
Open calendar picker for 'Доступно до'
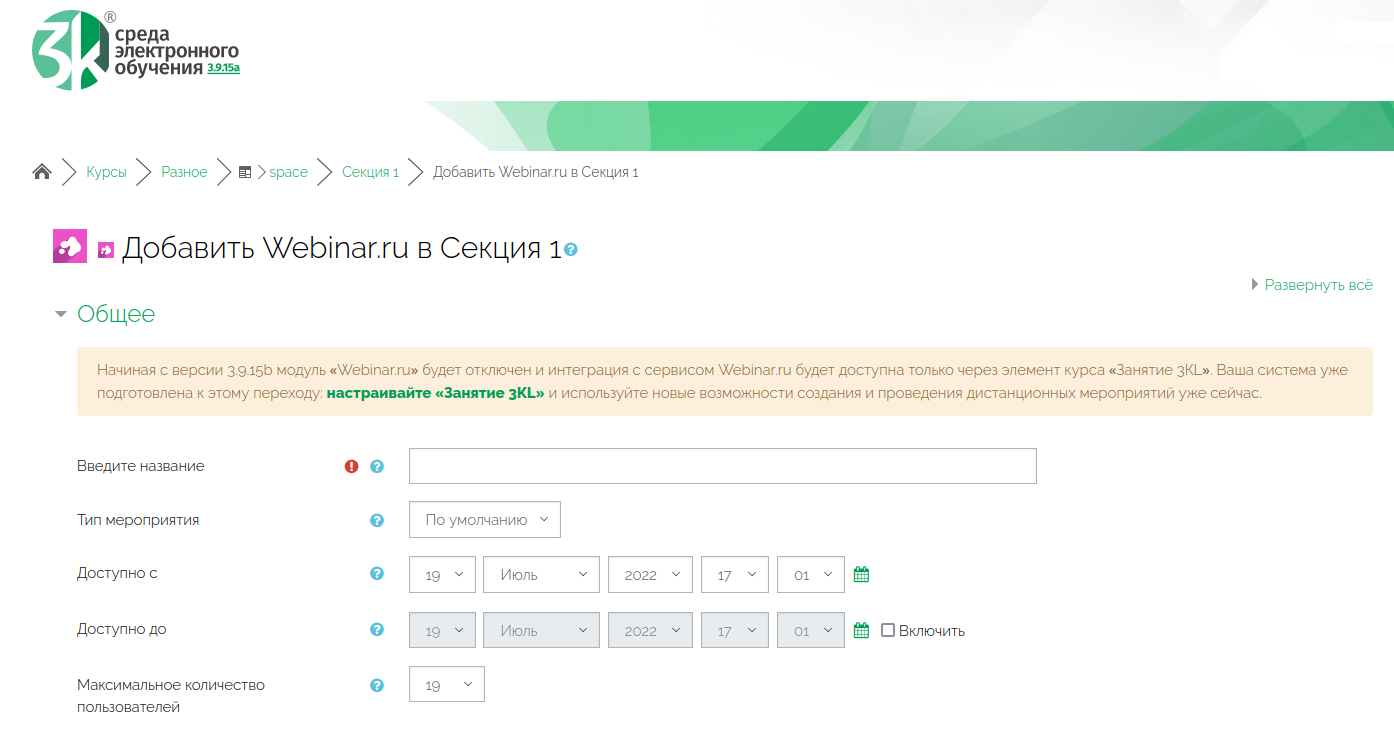point(861,630)
